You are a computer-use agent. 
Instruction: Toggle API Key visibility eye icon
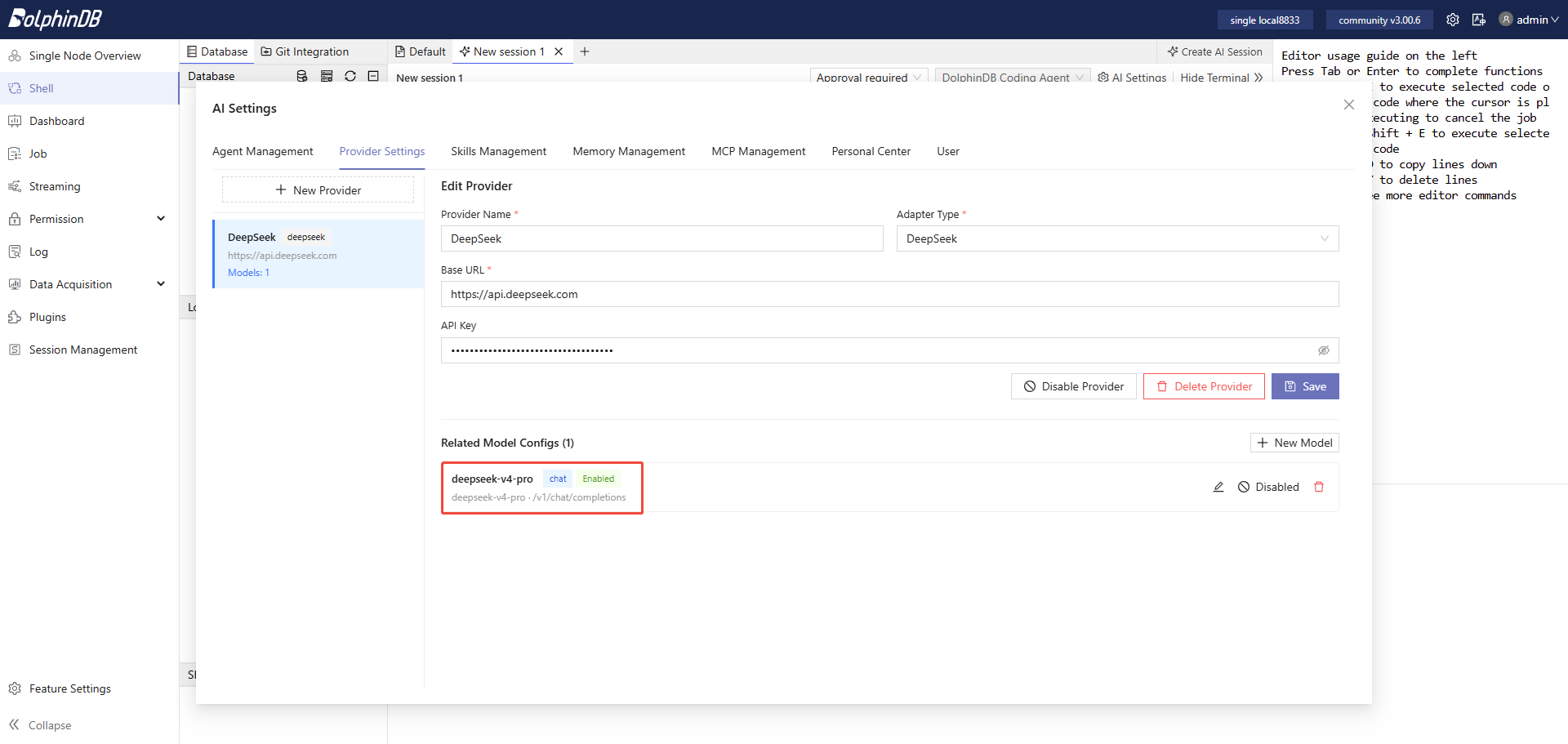(x=1324, y=350)
